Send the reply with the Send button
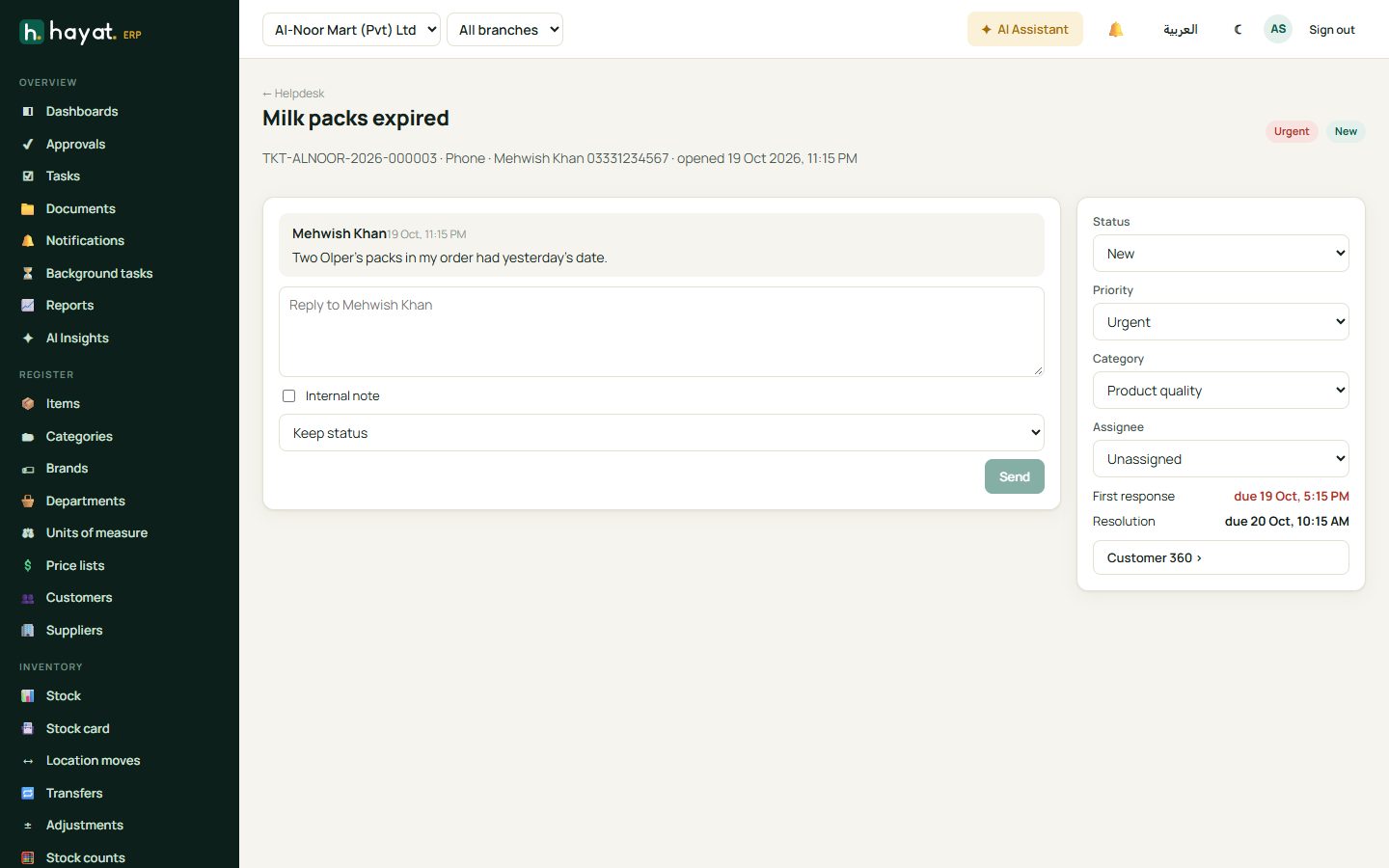1389x868 pixels. [x=1015, y=476]
